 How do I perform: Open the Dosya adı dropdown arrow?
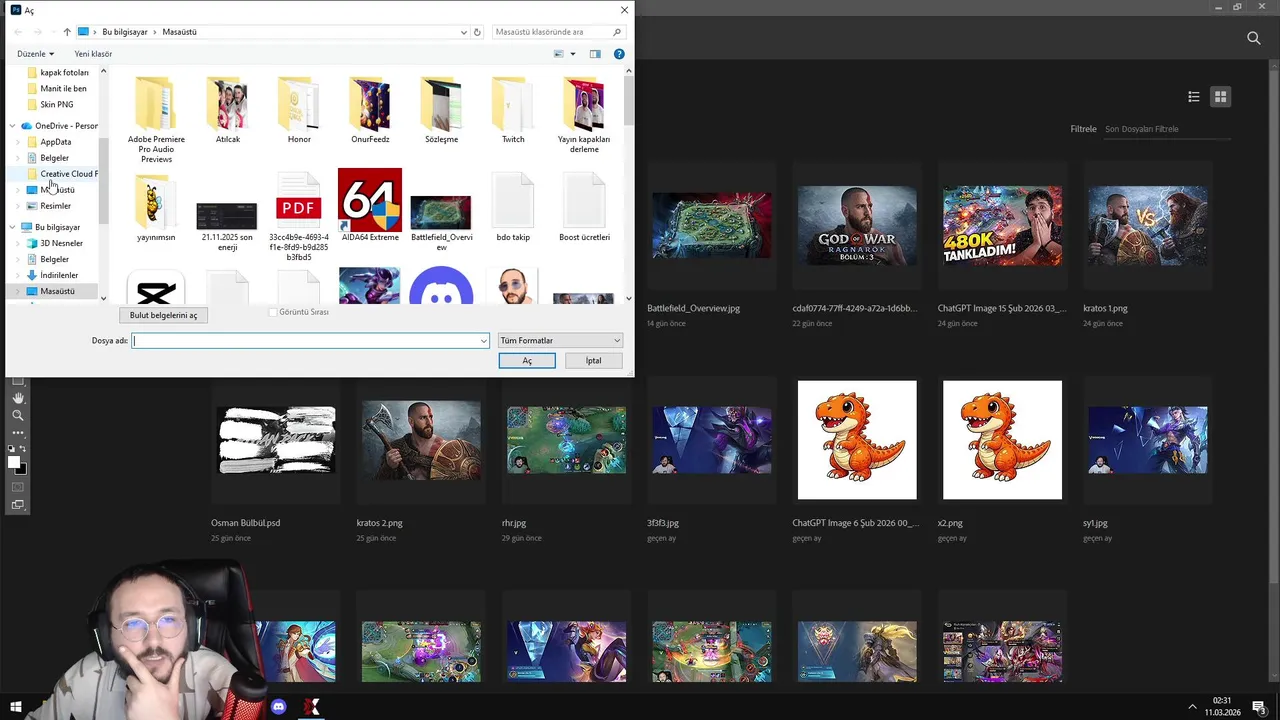pyautogui.click(x=484, y=341)
